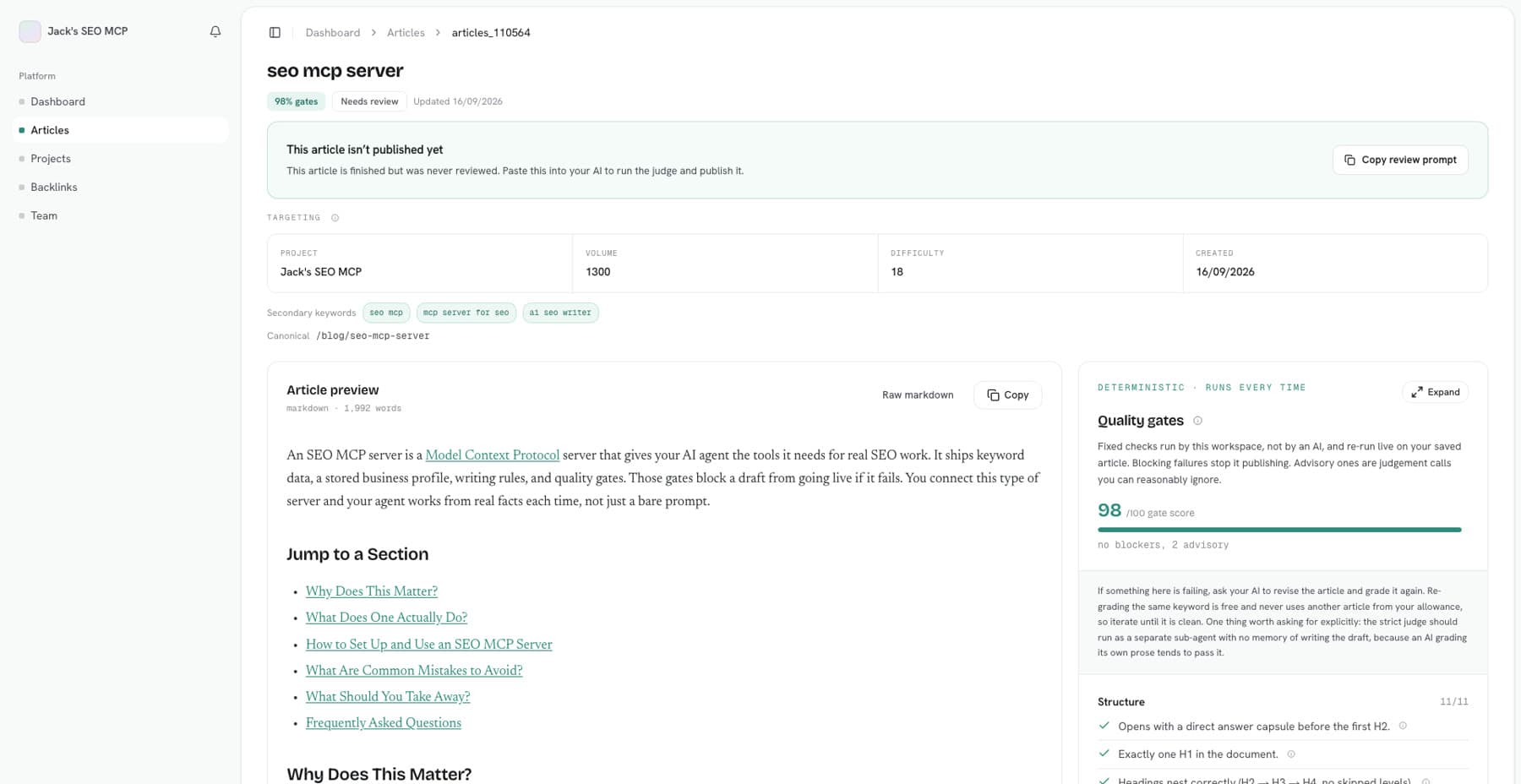Click the Volume value 1300

(x=597, y=272)
